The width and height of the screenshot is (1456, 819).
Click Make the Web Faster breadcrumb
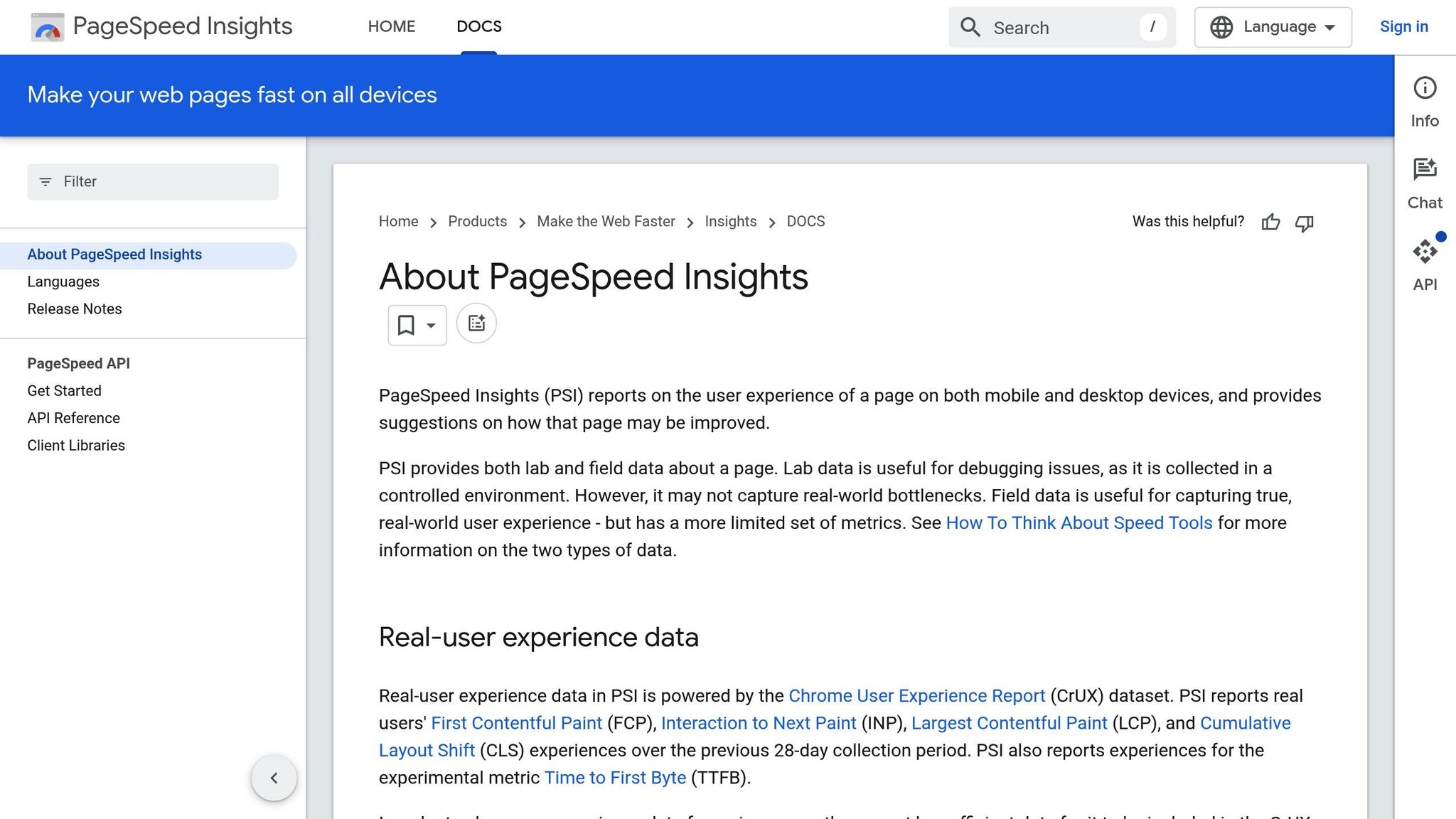(606, 222)
